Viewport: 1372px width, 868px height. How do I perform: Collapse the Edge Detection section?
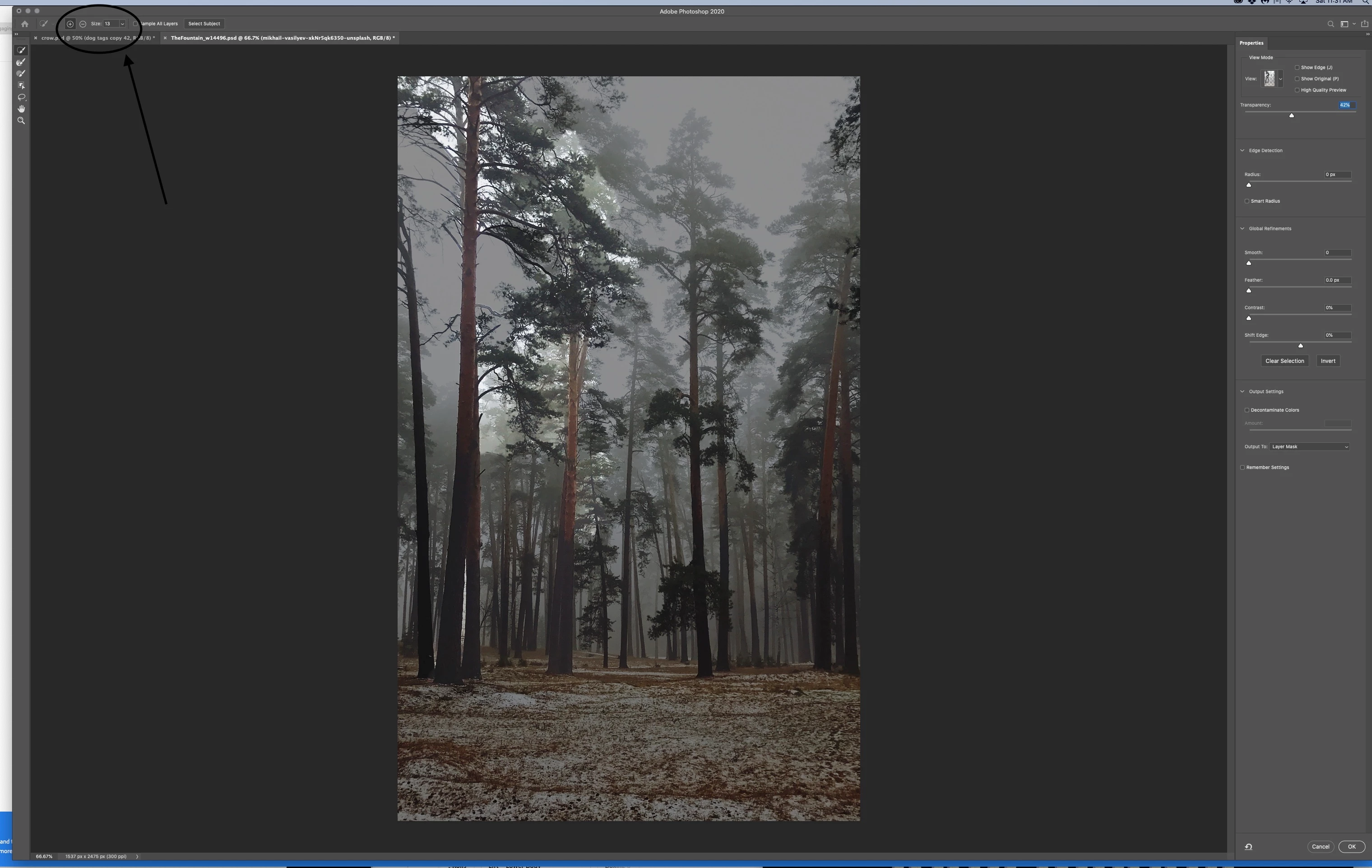click(1242, 150)
